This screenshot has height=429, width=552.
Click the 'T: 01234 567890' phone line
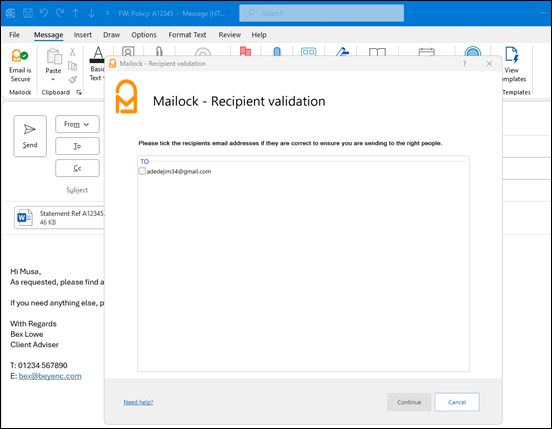39,365
